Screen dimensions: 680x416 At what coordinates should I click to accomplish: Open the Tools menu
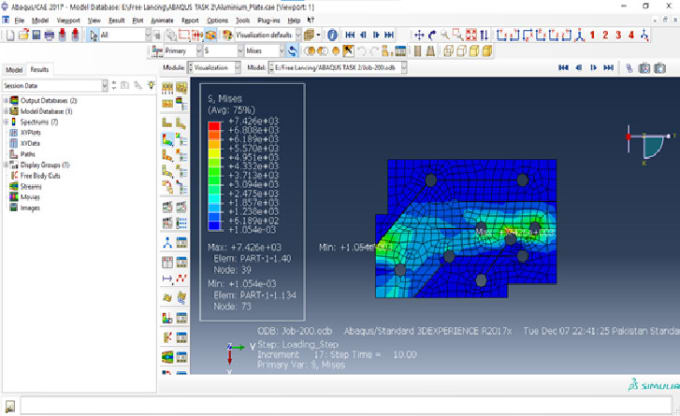pyautogui.click(x=242, y=20)
